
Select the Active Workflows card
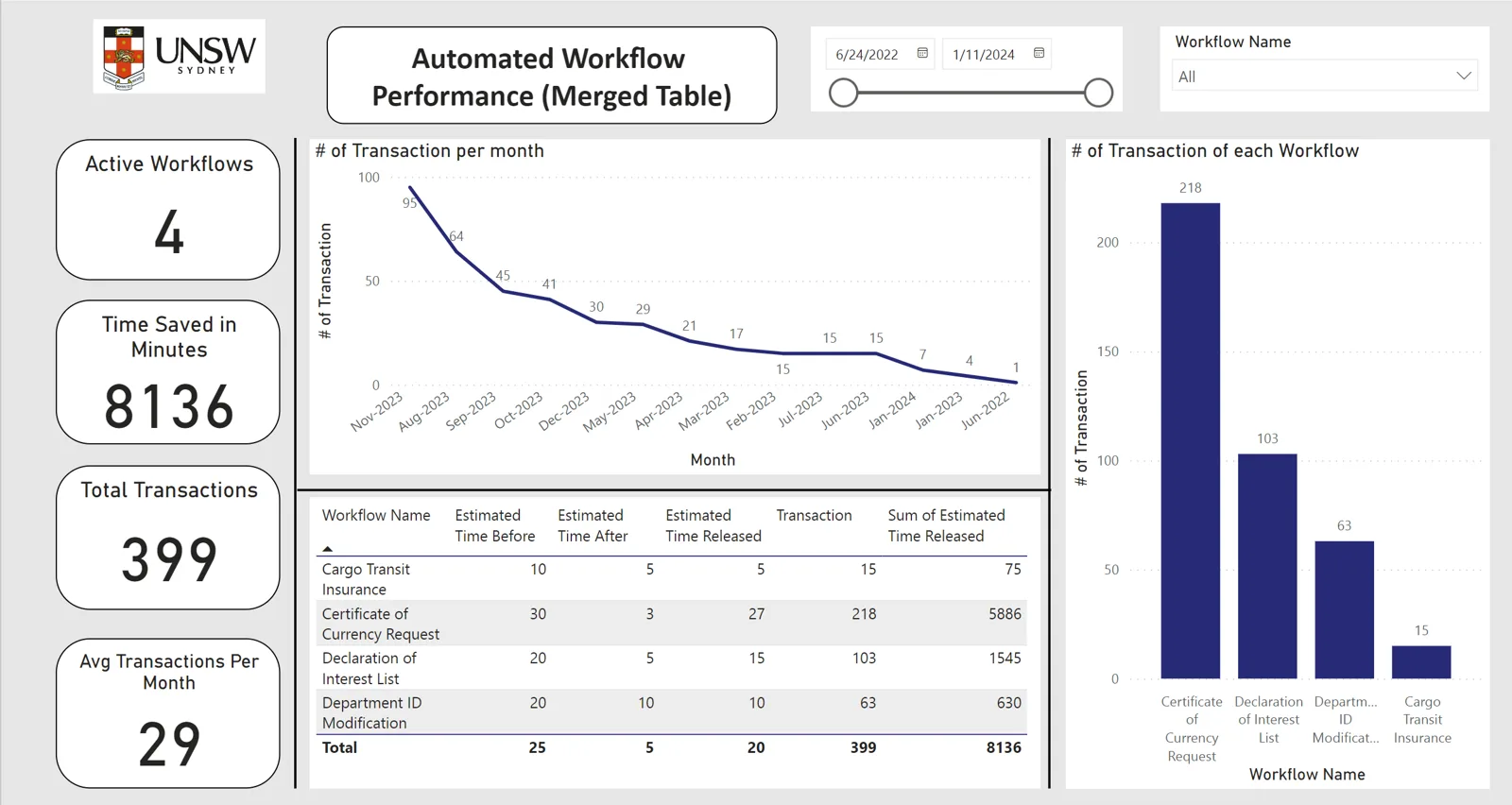[168, 210]
